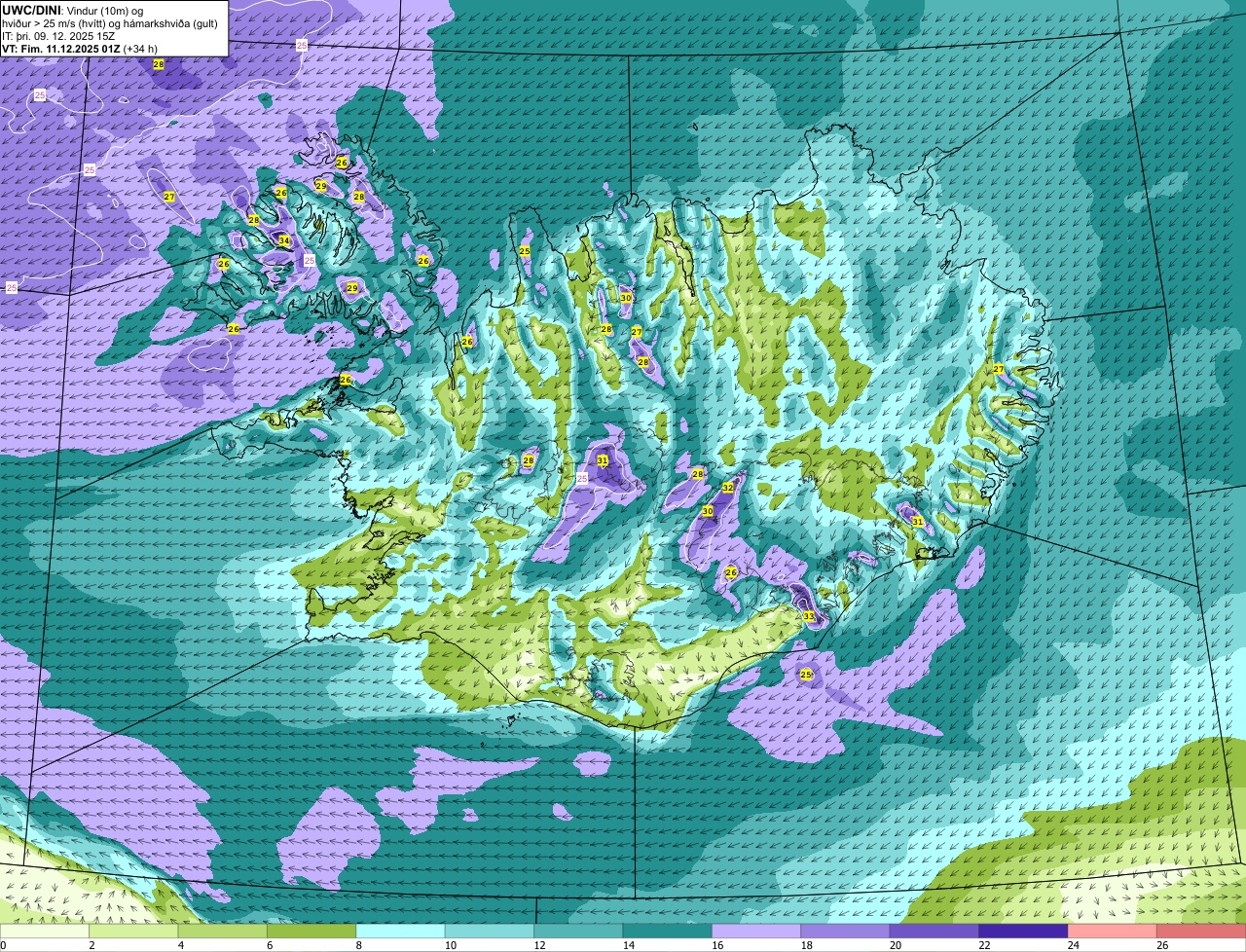
Task: Select the 6–8 m/s olive green legend swatch
Action: 311,931
